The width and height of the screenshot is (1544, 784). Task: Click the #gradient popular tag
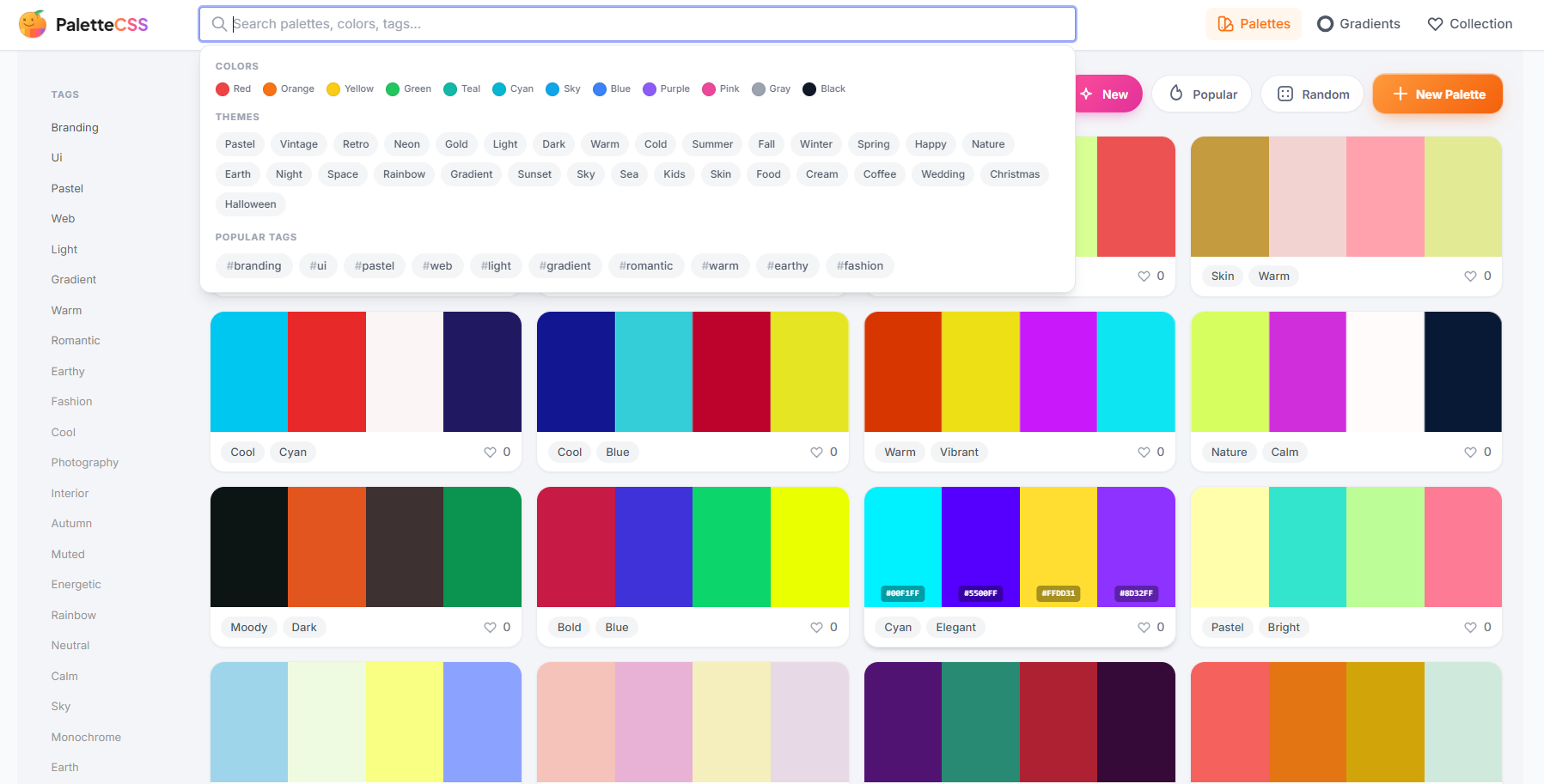click(565, 266)
